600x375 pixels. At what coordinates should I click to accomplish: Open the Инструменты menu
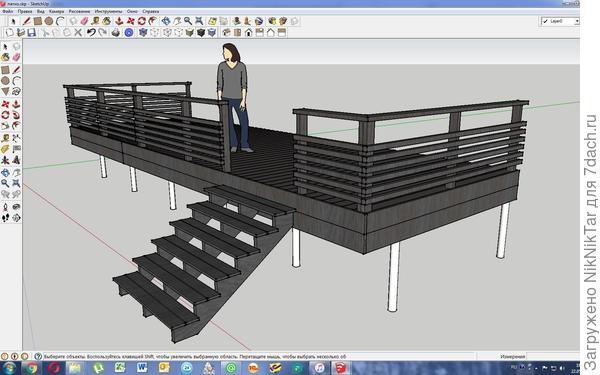108,11
